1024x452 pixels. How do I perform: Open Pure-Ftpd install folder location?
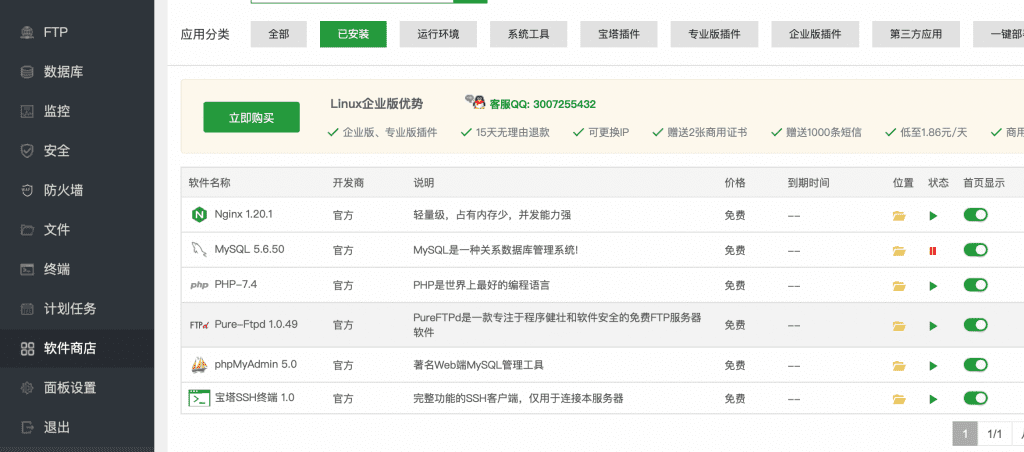tap(899, 325)
